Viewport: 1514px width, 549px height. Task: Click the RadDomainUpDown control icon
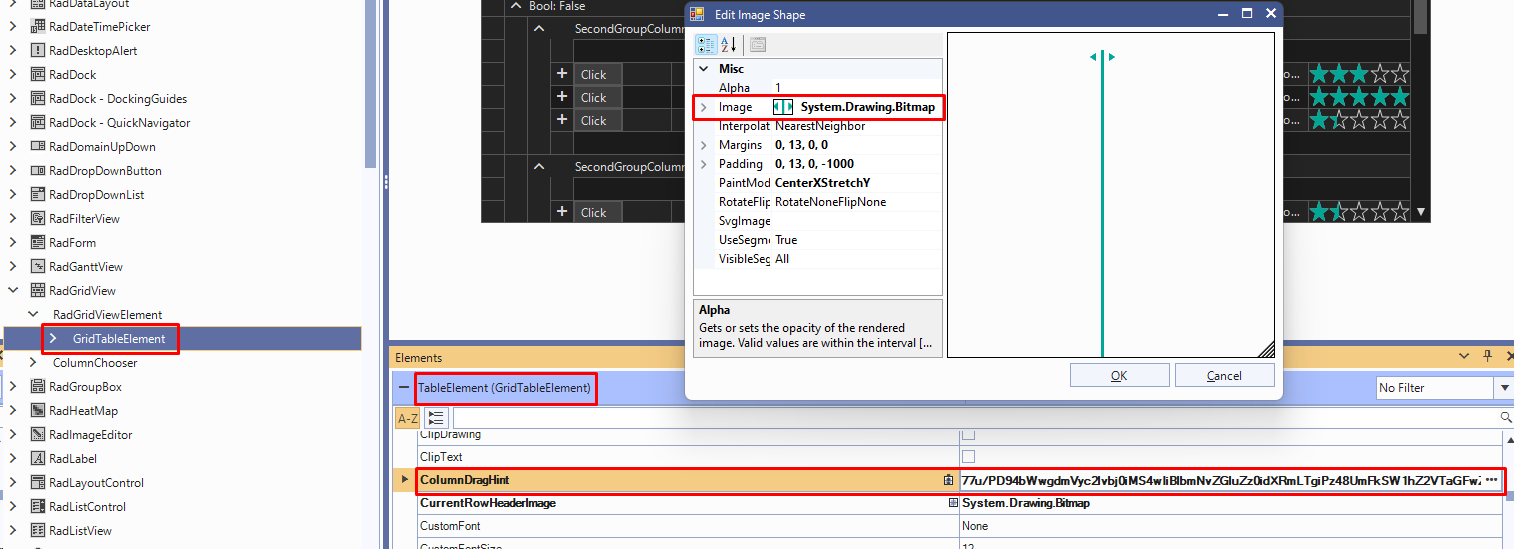pos(38,147)
